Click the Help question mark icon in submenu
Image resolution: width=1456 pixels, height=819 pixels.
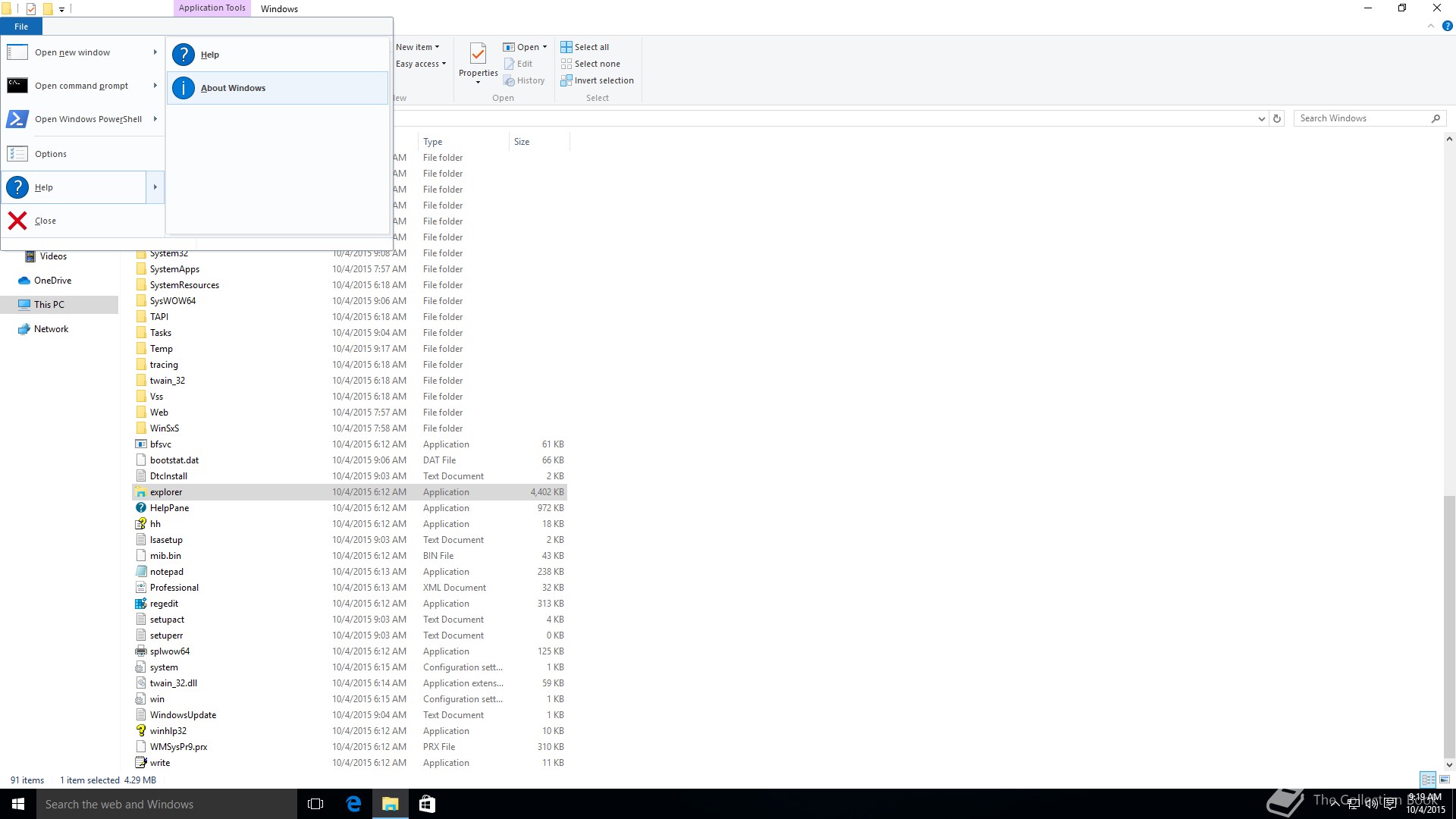[x=184, y=55]
